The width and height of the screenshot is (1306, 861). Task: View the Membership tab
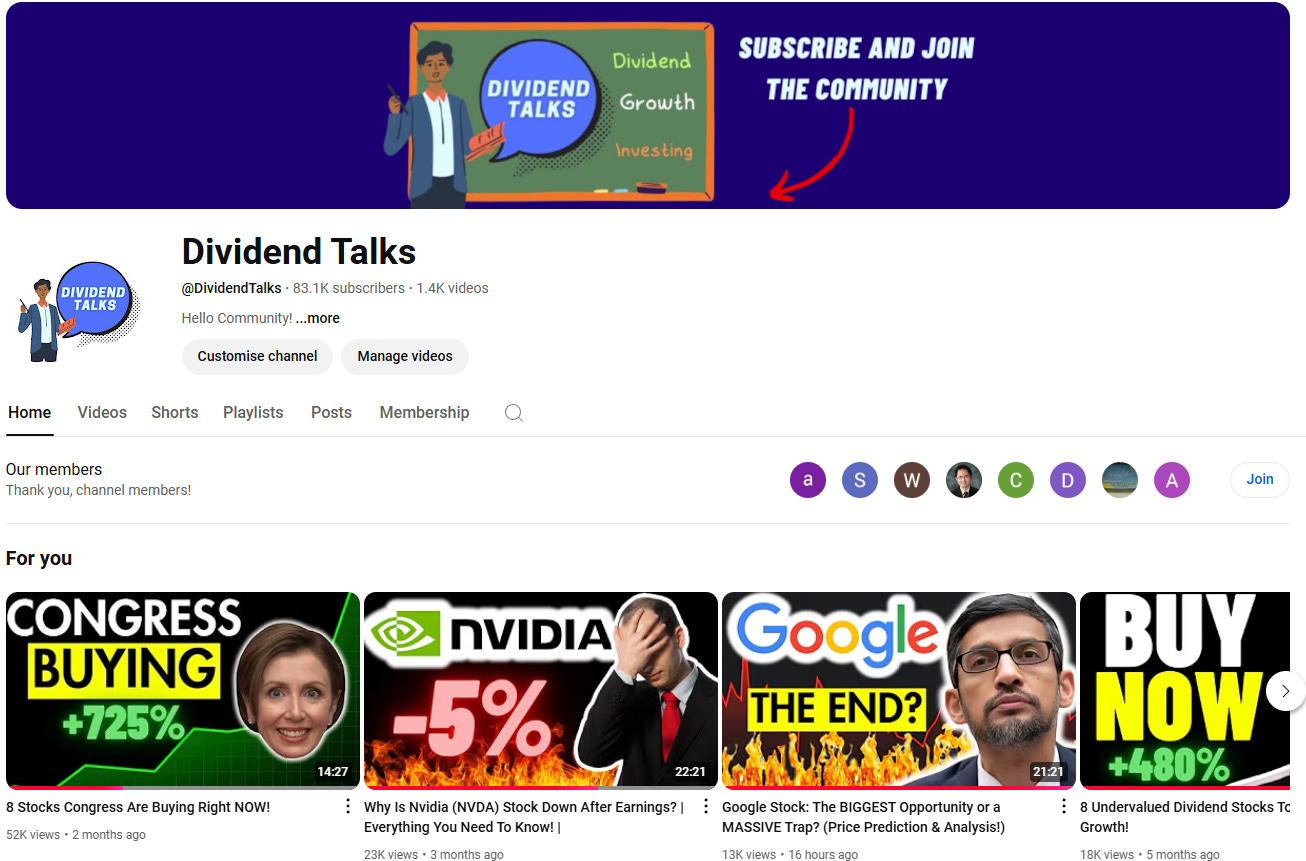click(x=424, y=412)
